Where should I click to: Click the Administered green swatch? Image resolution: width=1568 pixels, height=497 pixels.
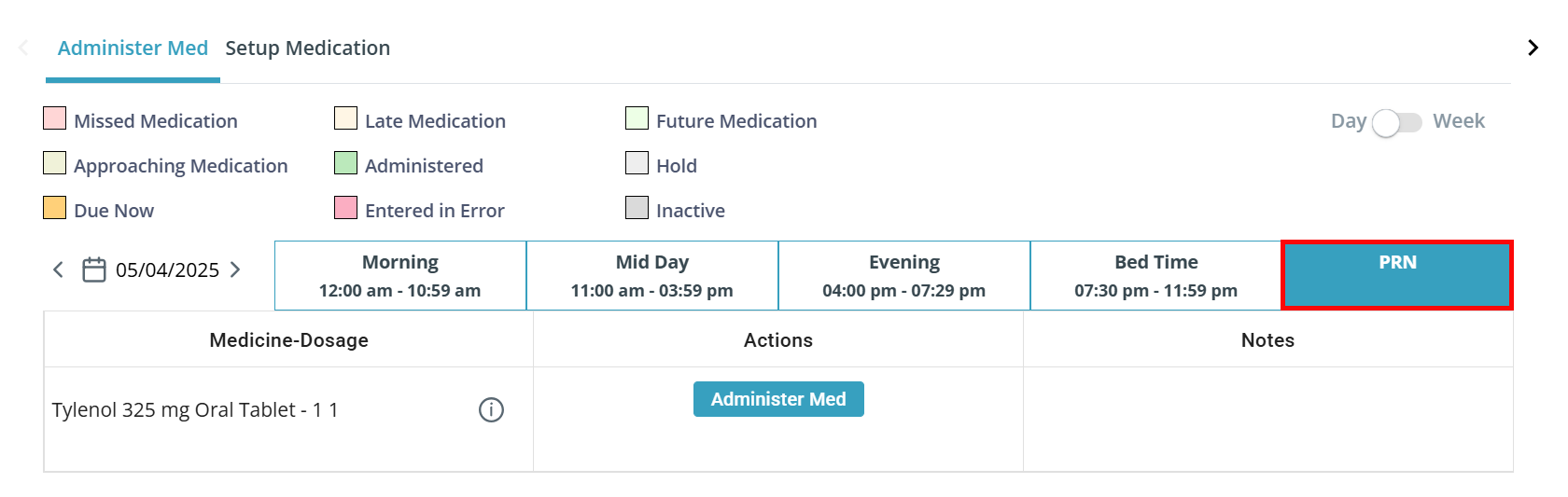(x=346, y=163)
